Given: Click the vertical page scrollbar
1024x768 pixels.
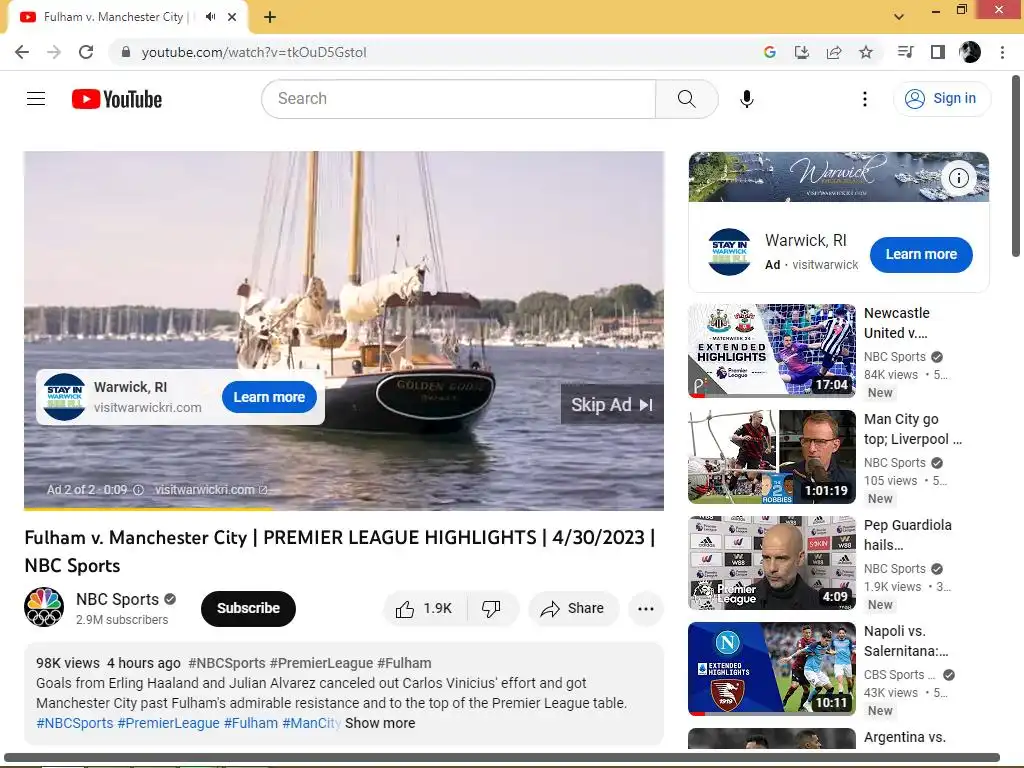Looking at the screenshot, I should point(1016,166).
